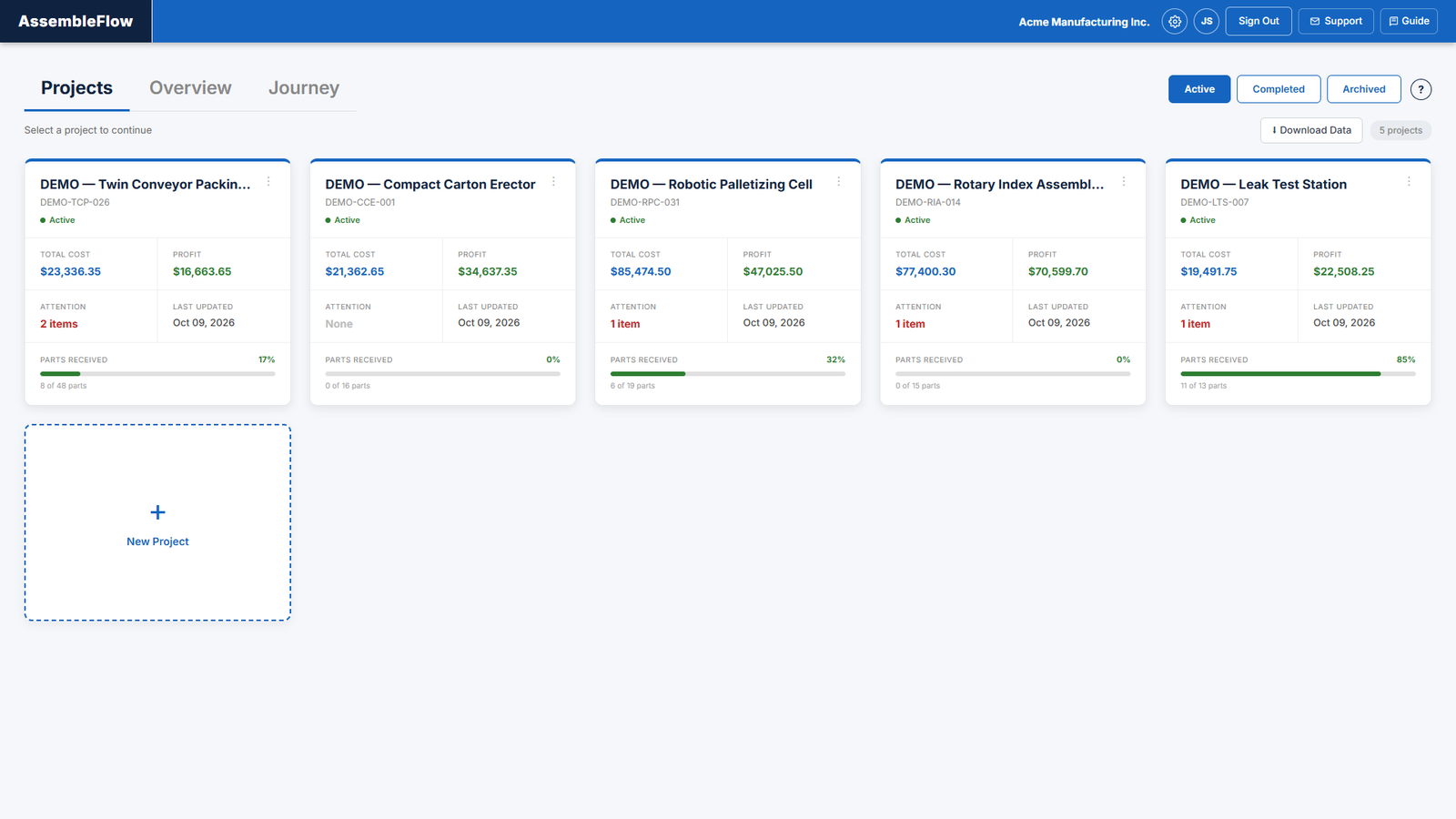The height and width of the screenshot is (819, 1456).
Task: Switch to the Projects tab
Action: tap(76, 88)
